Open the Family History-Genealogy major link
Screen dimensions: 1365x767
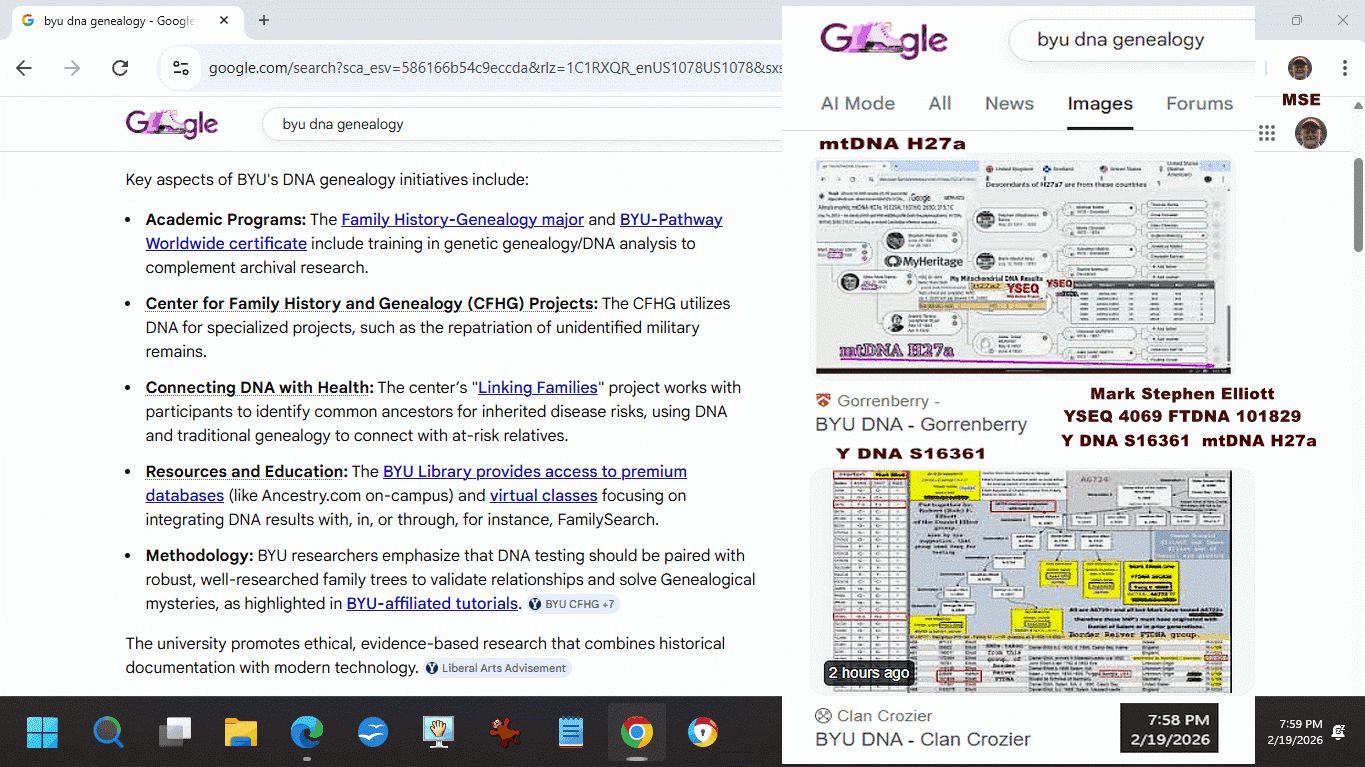(462, 219)
